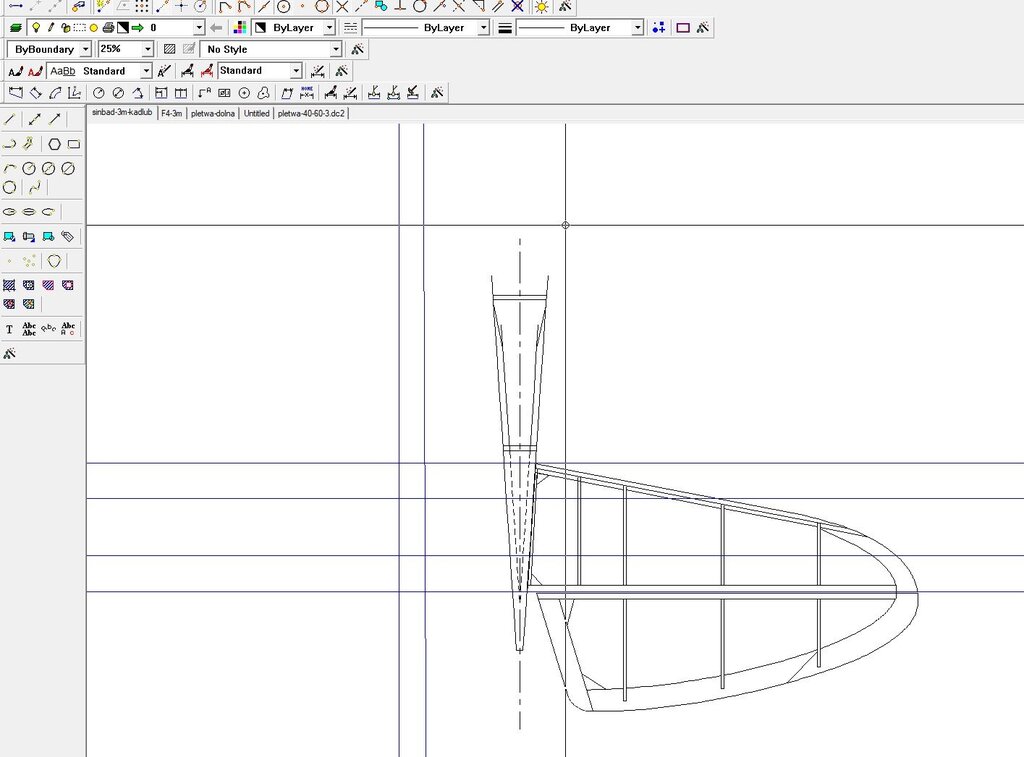
Task: Open the pletwa-dolna tab
Action: (213, 114)
